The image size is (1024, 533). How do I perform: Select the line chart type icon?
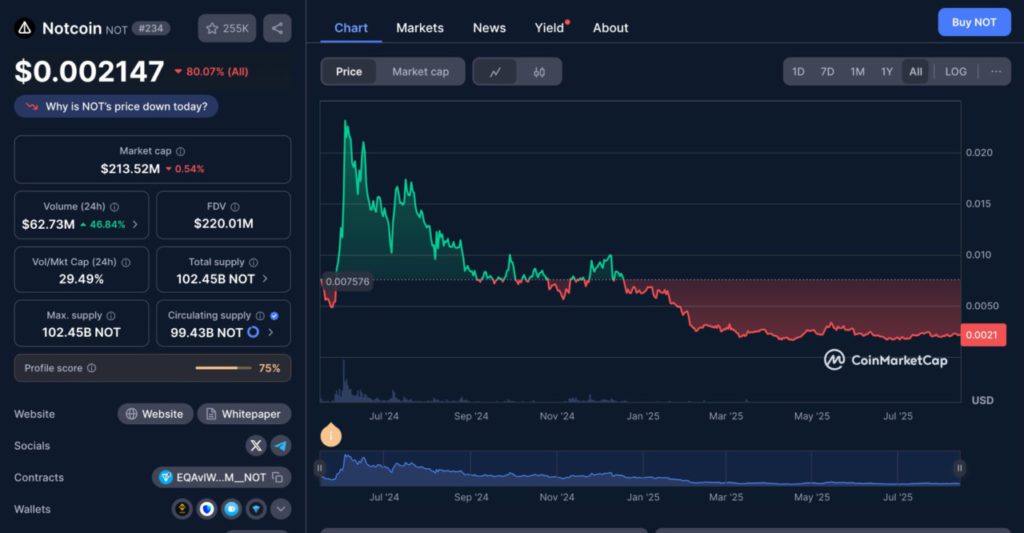[495, 72]
